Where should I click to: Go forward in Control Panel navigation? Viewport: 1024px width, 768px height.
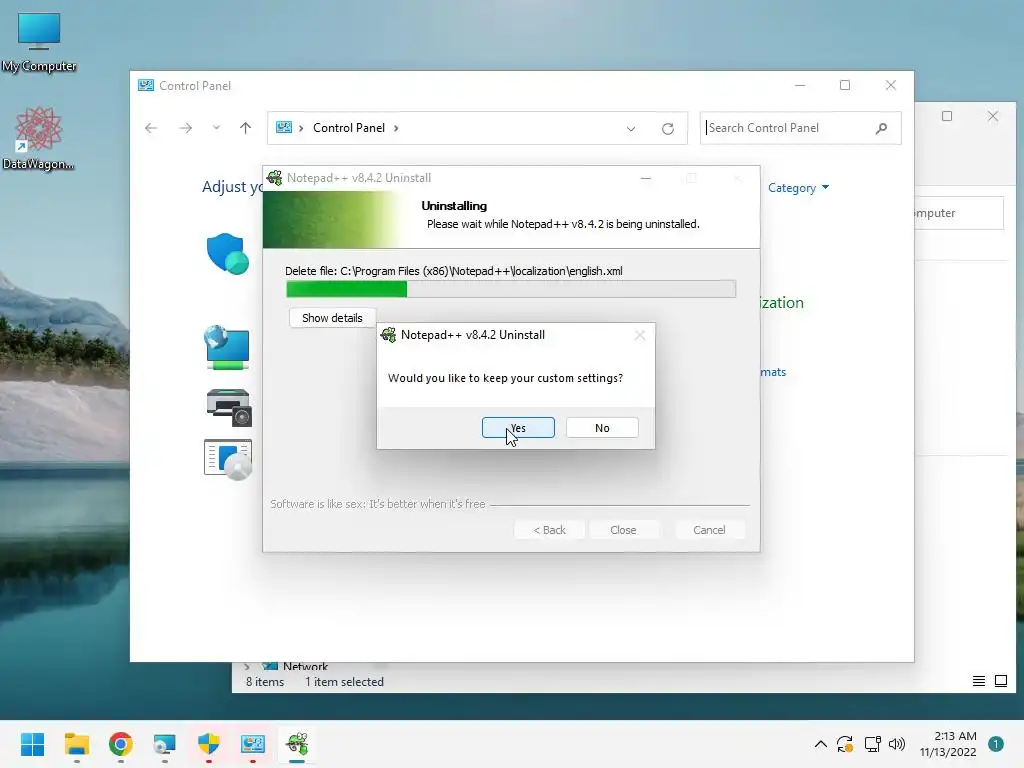coord(186,128)
